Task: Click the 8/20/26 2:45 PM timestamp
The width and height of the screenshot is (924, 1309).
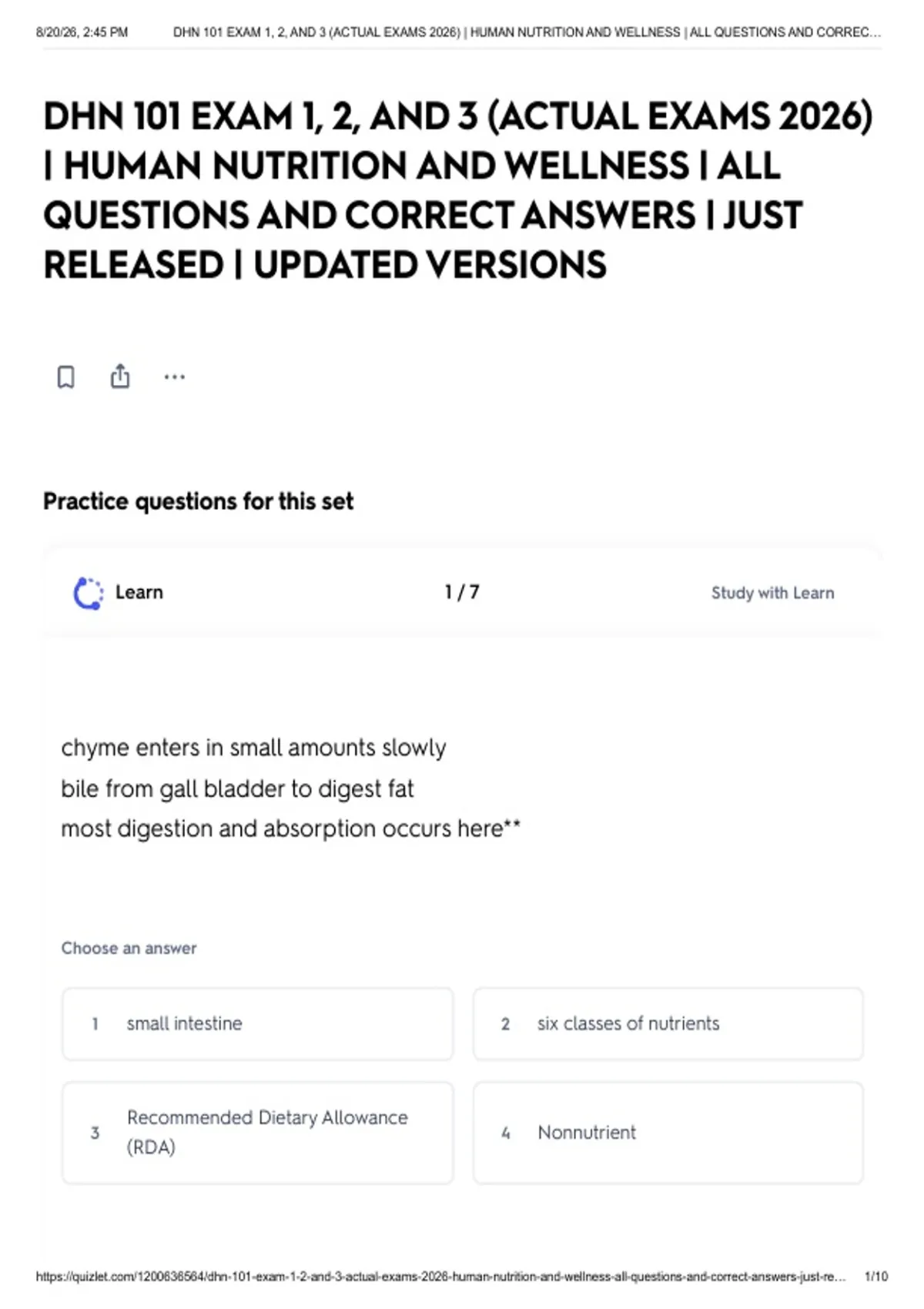Action: pyautogui.click(x=82, y=32)
